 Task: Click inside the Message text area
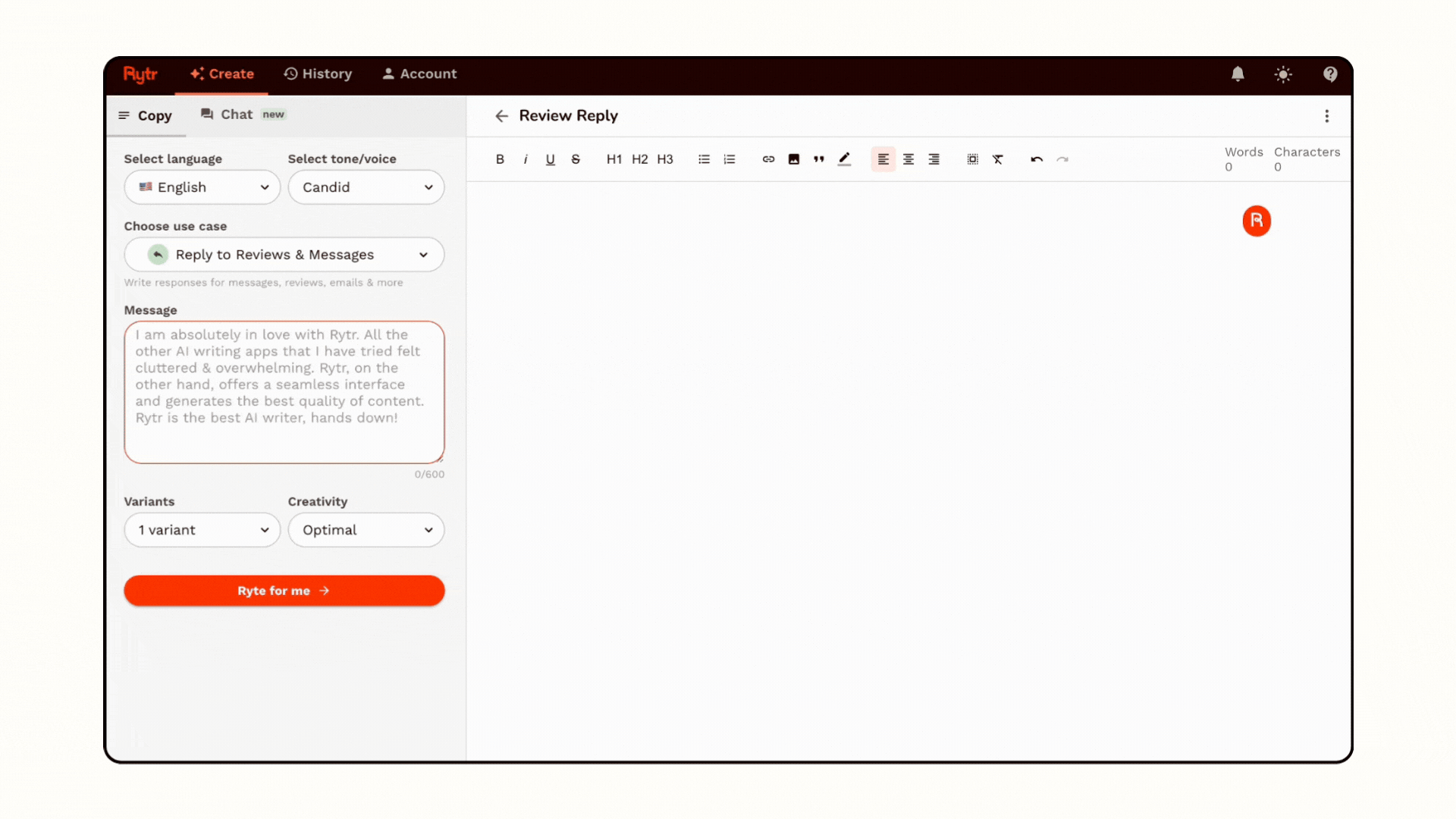[x=284, y=392]
